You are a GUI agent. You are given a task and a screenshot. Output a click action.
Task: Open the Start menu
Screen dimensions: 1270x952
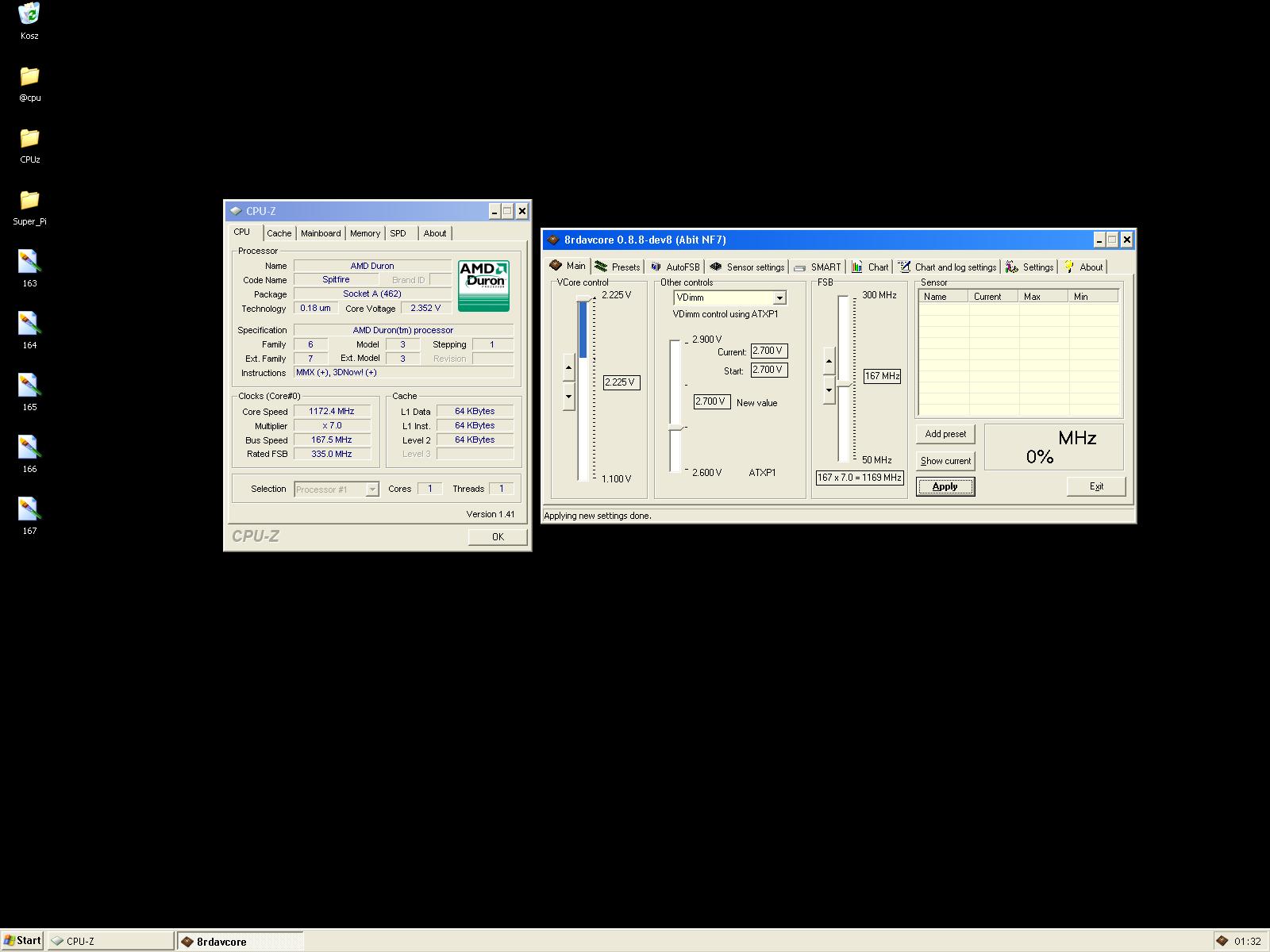(x=22, y=941)
